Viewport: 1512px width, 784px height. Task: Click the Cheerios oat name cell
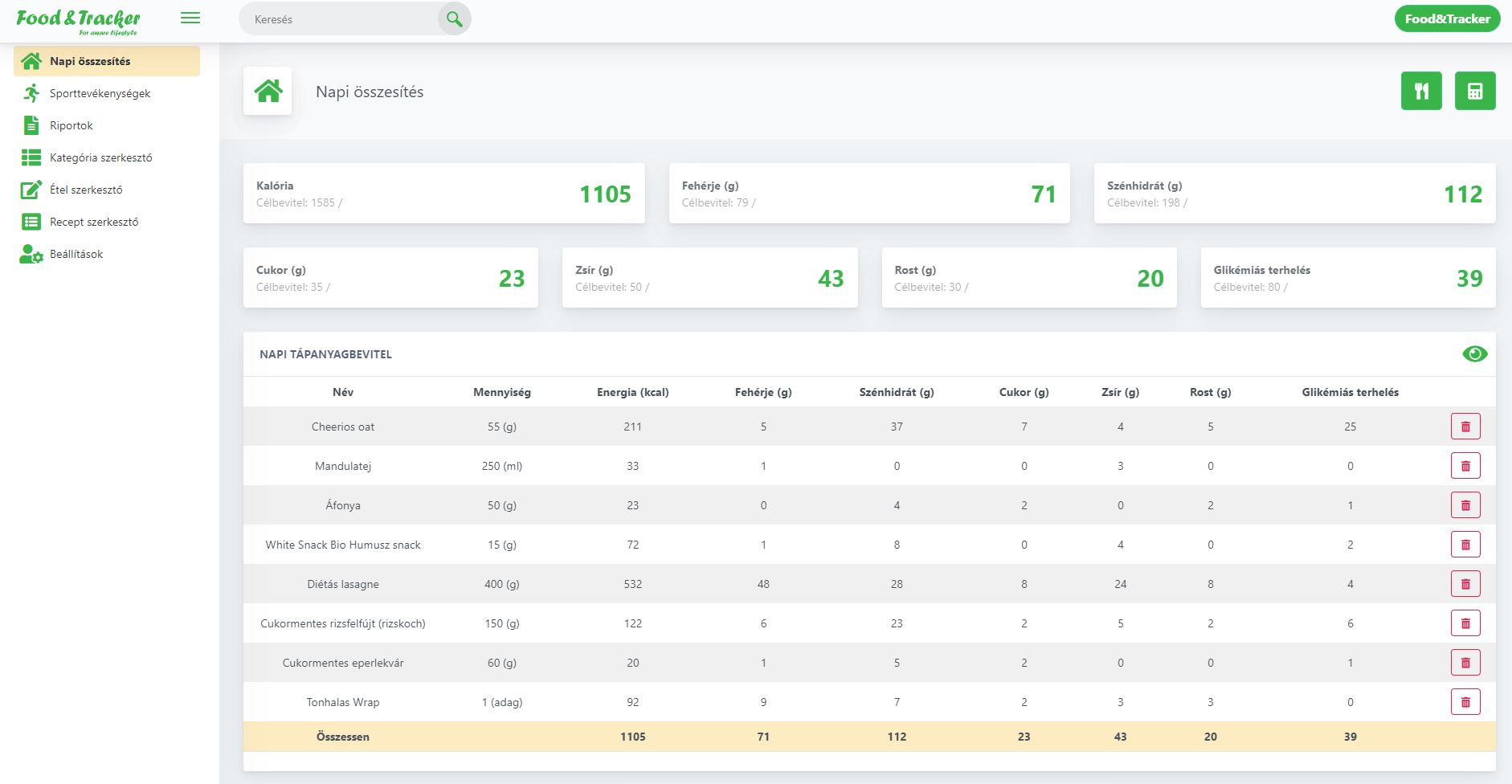[343, 427]
